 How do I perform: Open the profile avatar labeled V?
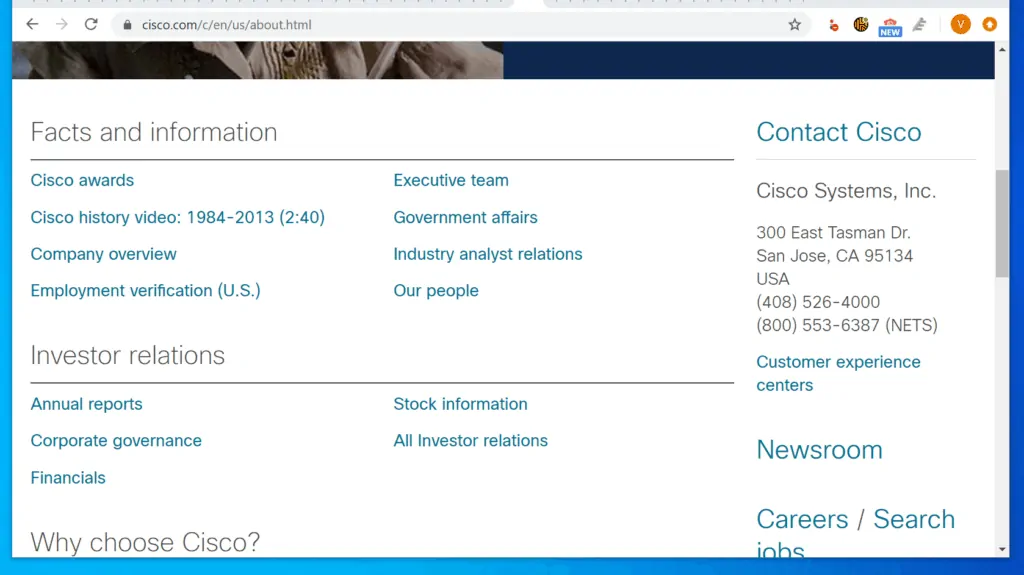(960, 25)
